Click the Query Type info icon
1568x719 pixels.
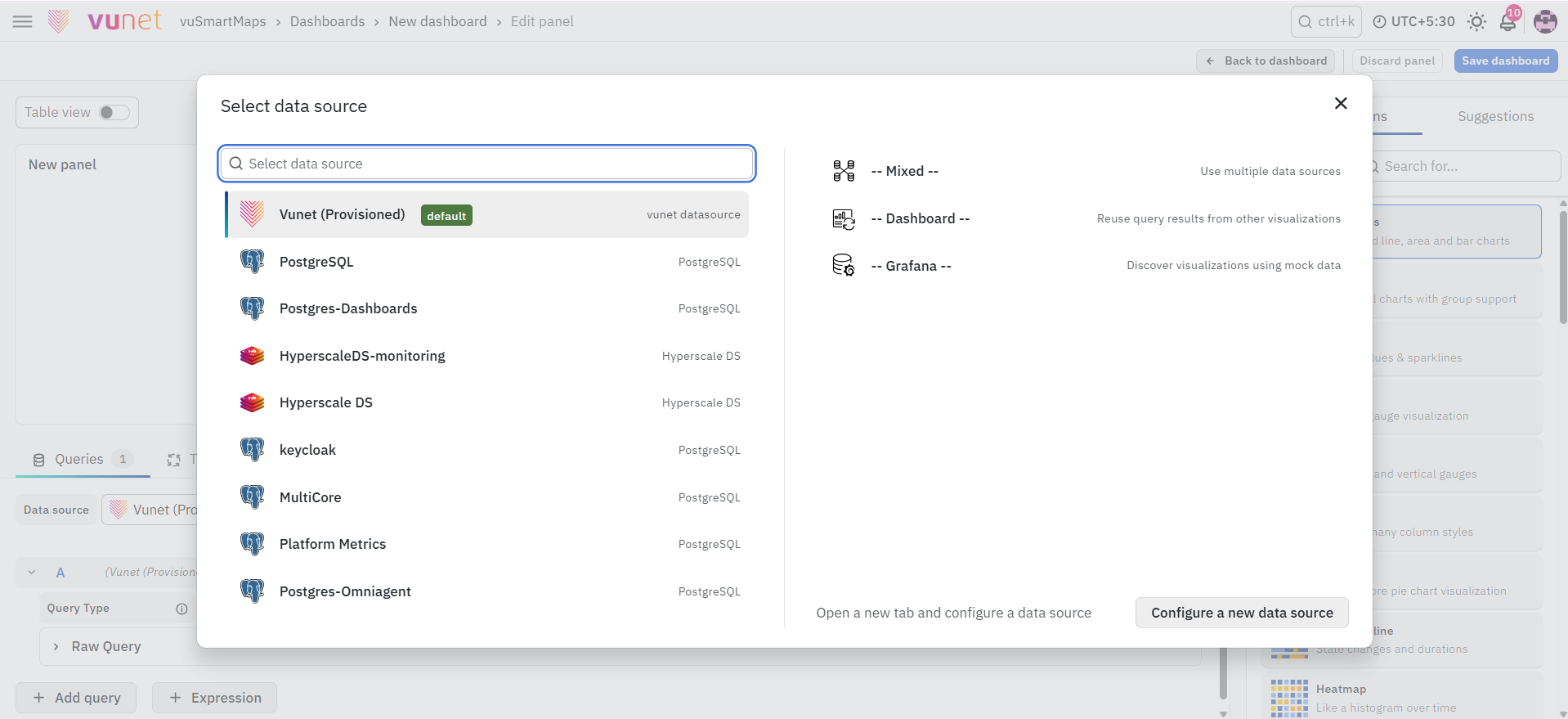[181, 609]
